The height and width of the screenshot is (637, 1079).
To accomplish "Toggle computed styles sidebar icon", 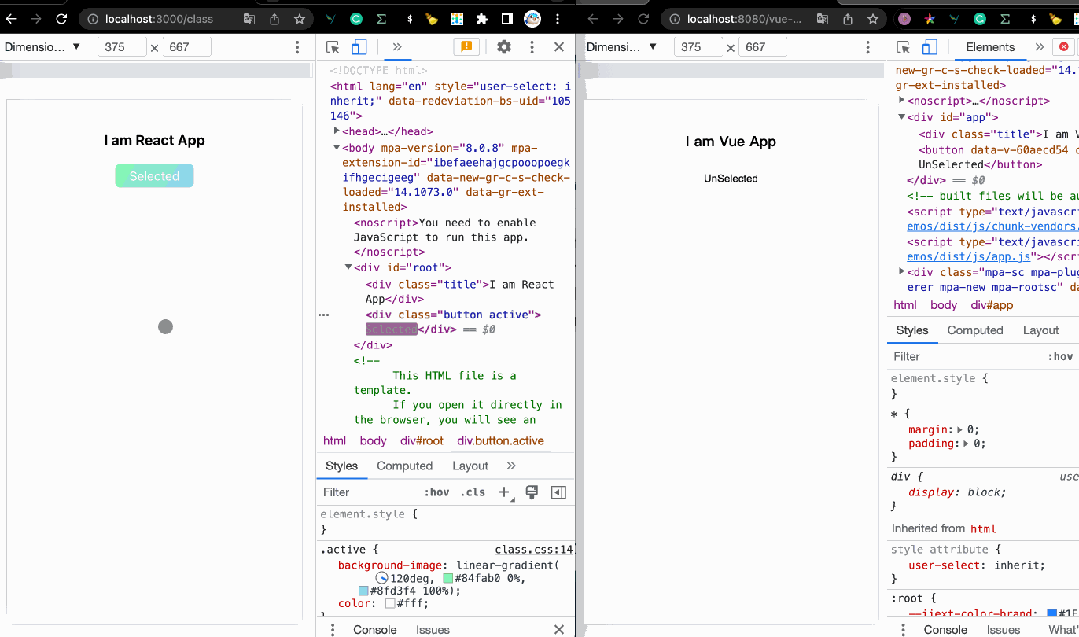I will 558,493.
